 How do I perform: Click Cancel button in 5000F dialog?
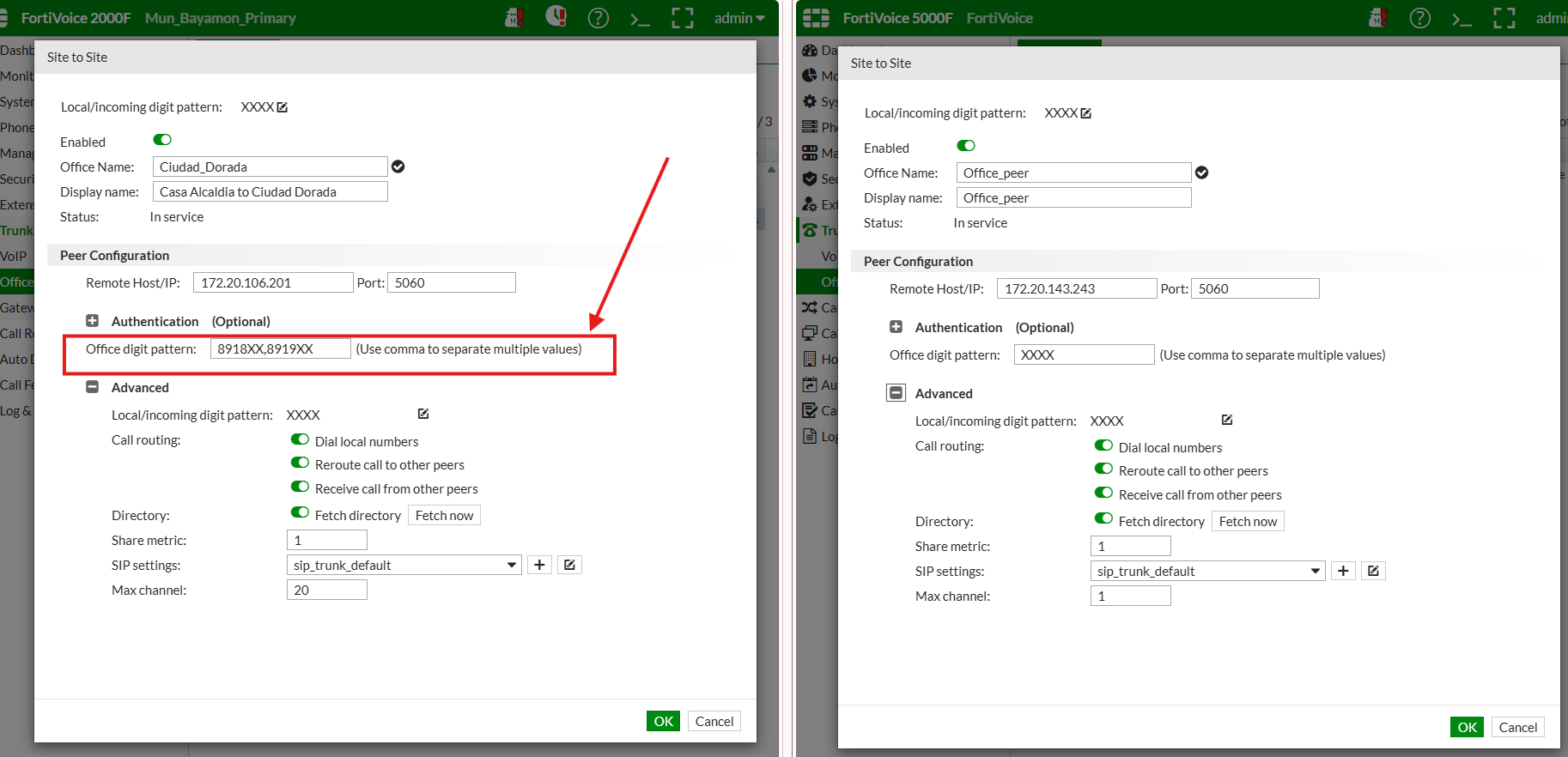(1518, 727)
